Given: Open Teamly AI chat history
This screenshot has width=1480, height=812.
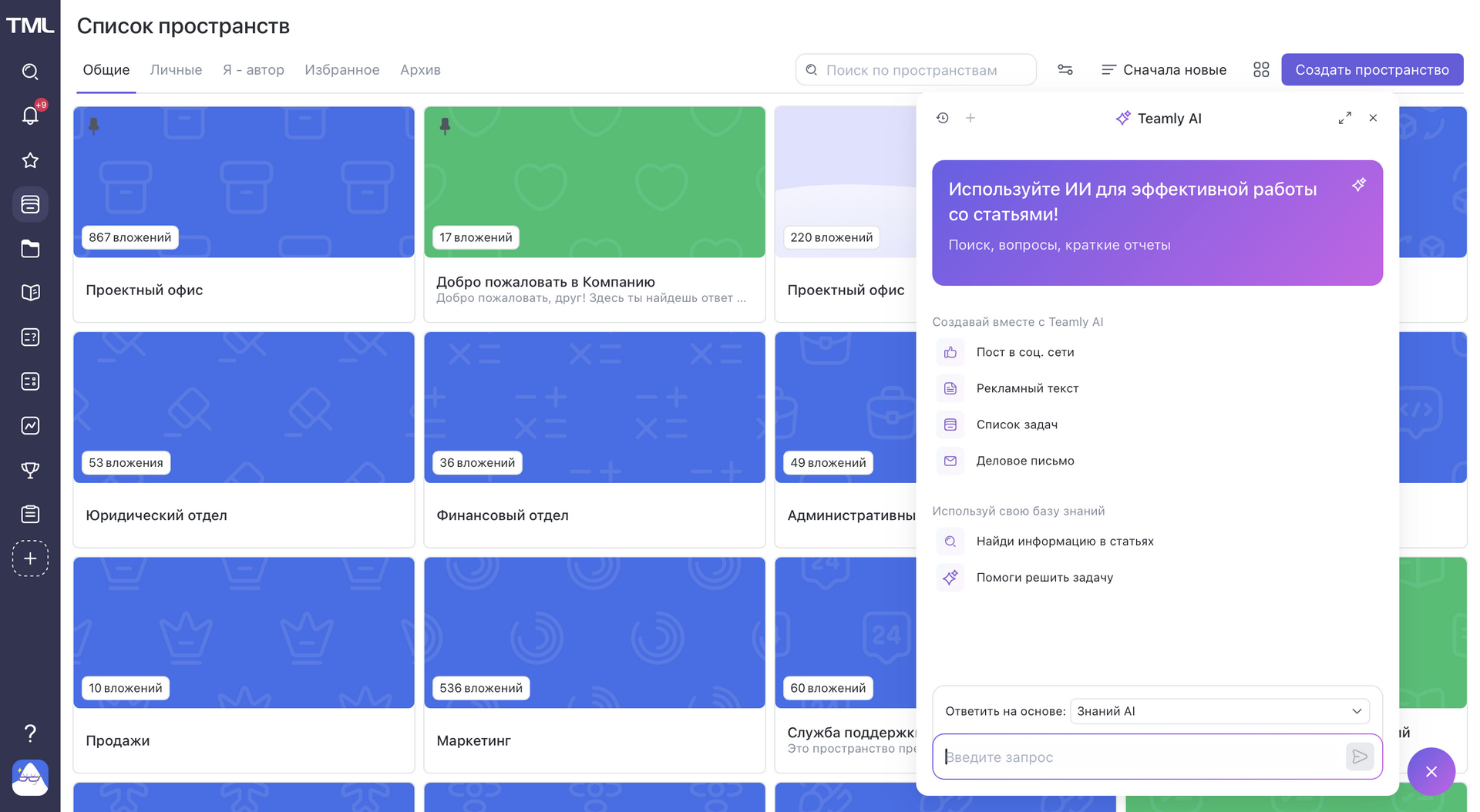Looking at the screenshot, I should (942, 118).
